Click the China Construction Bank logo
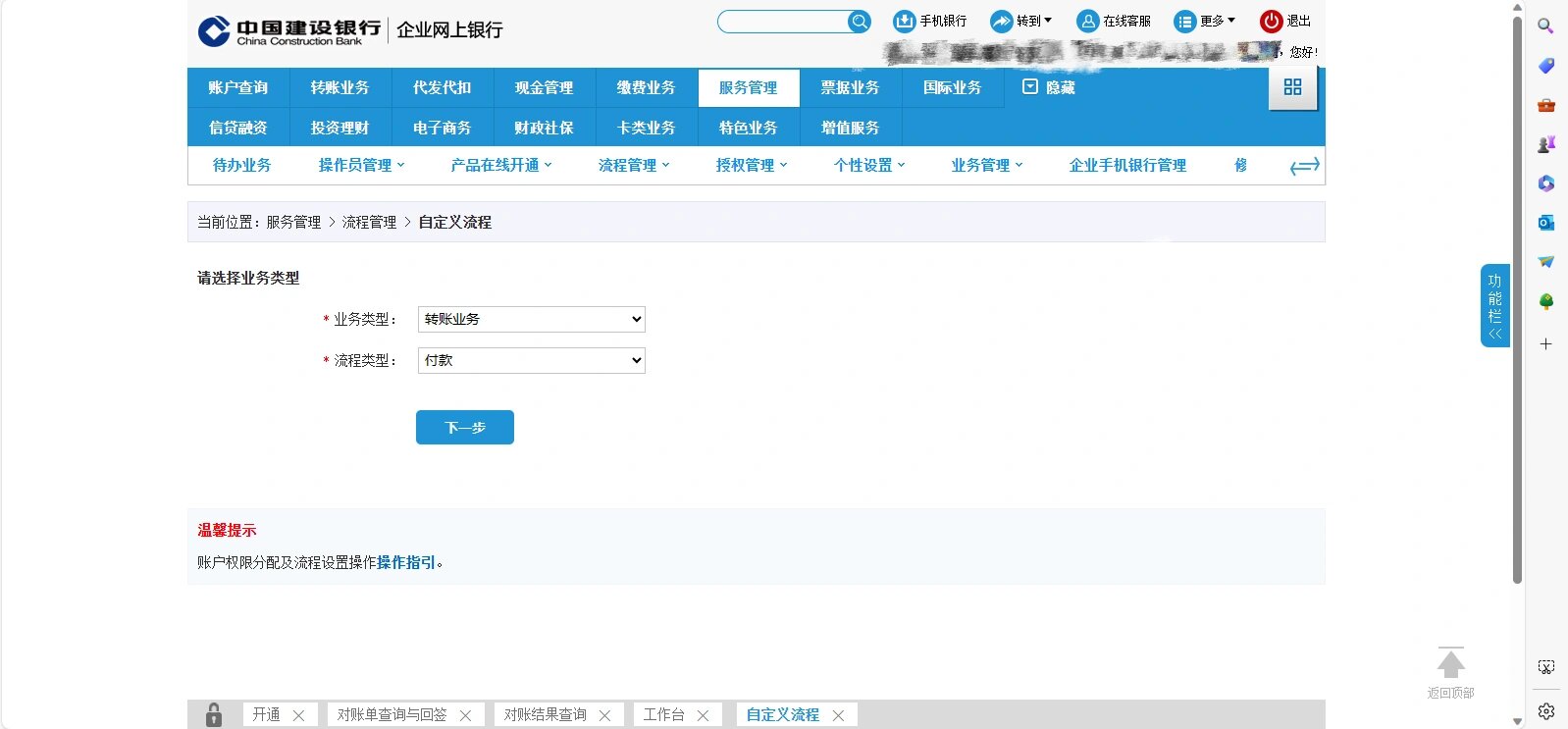This screenshot has height=729, width=1568. point(289,31)
